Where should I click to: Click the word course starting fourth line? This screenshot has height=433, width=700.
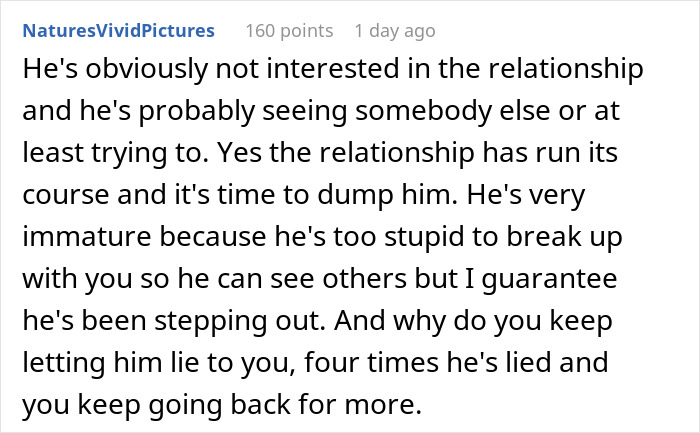[66, 196]
